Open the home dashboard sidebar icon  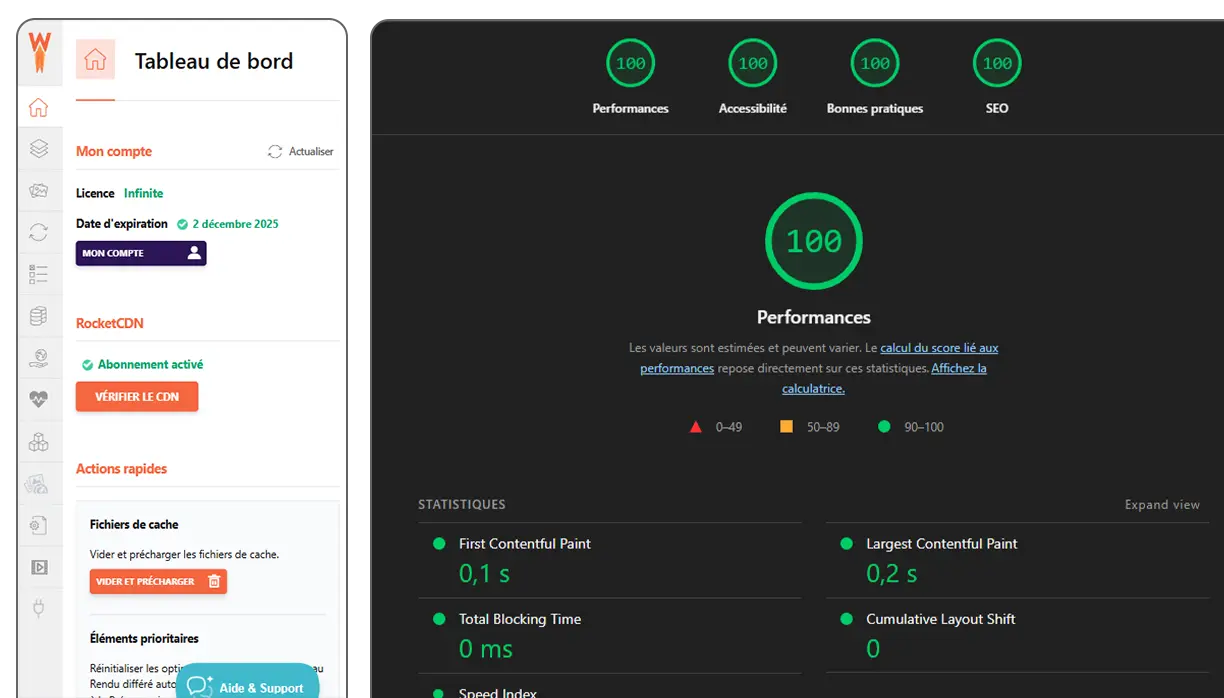[38, 107]
